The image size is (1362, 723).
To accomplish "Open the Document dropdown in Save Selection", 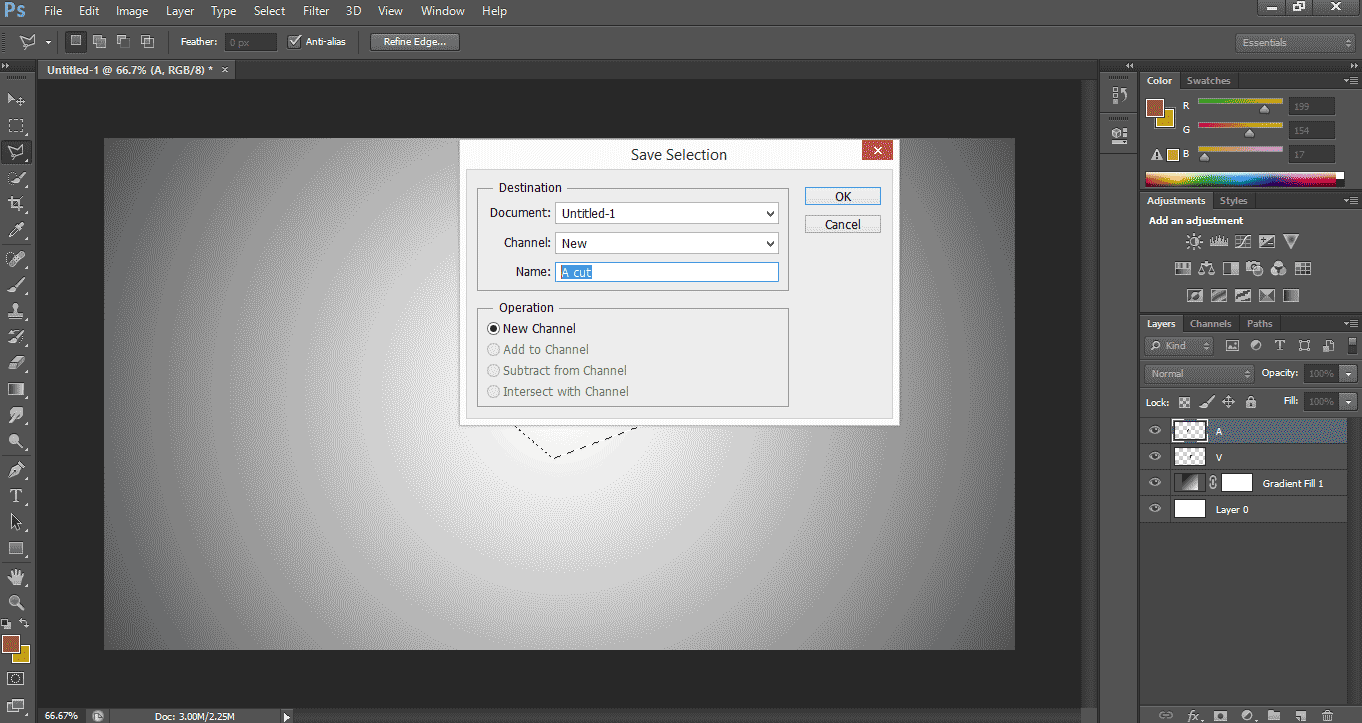I will (x=666, y=213).
